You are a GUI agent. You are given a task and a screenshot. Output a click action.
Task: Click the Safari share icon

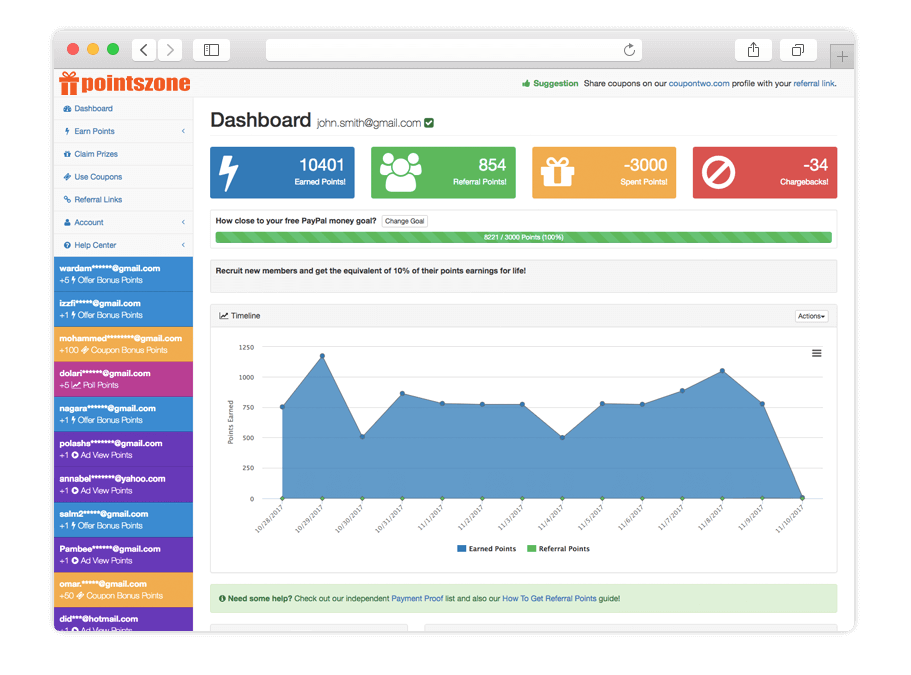tap(753, 50)
